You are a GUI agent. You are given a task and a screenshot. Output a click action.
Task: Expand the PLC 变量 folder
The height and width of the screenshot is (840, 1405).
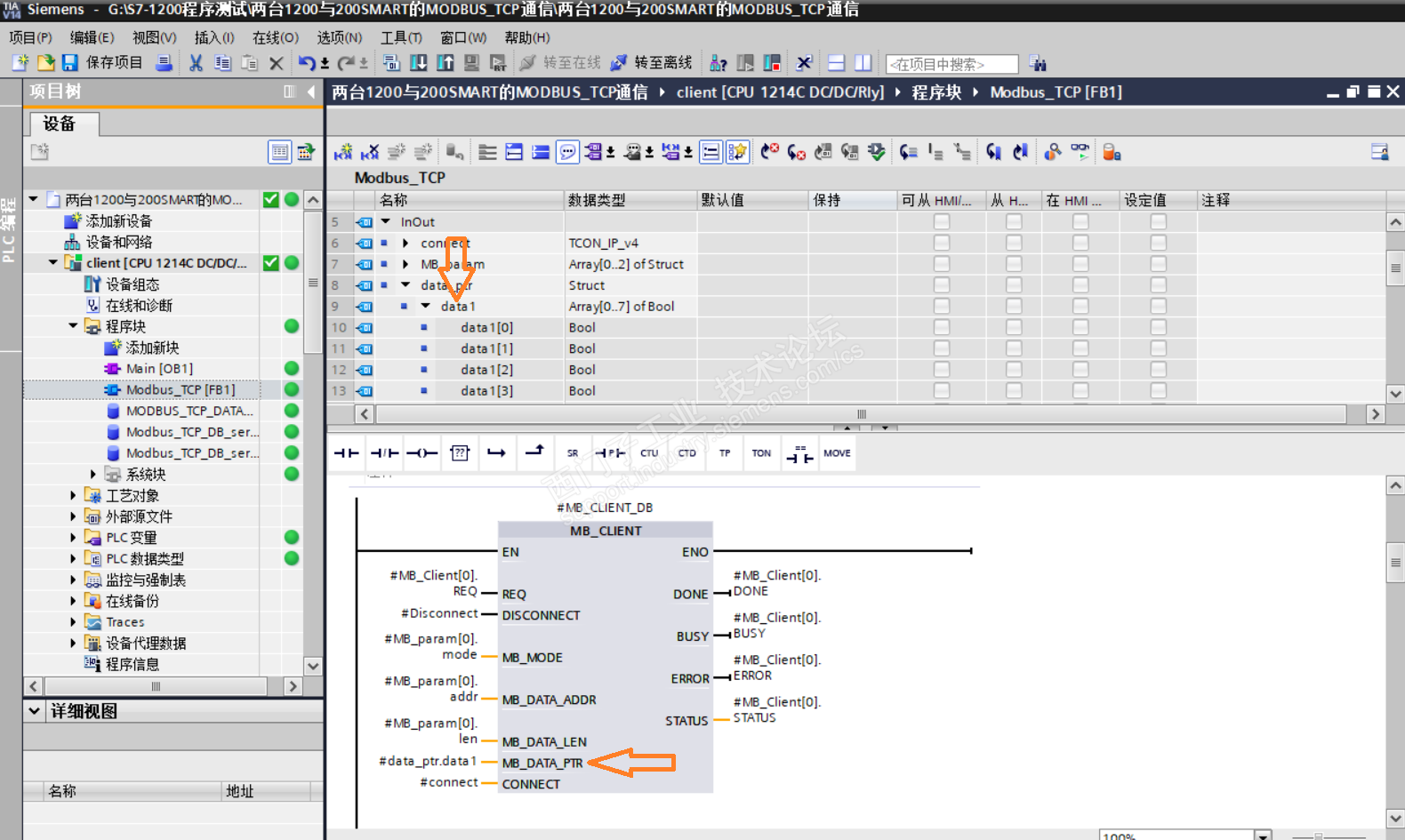(x=73, y=537)
